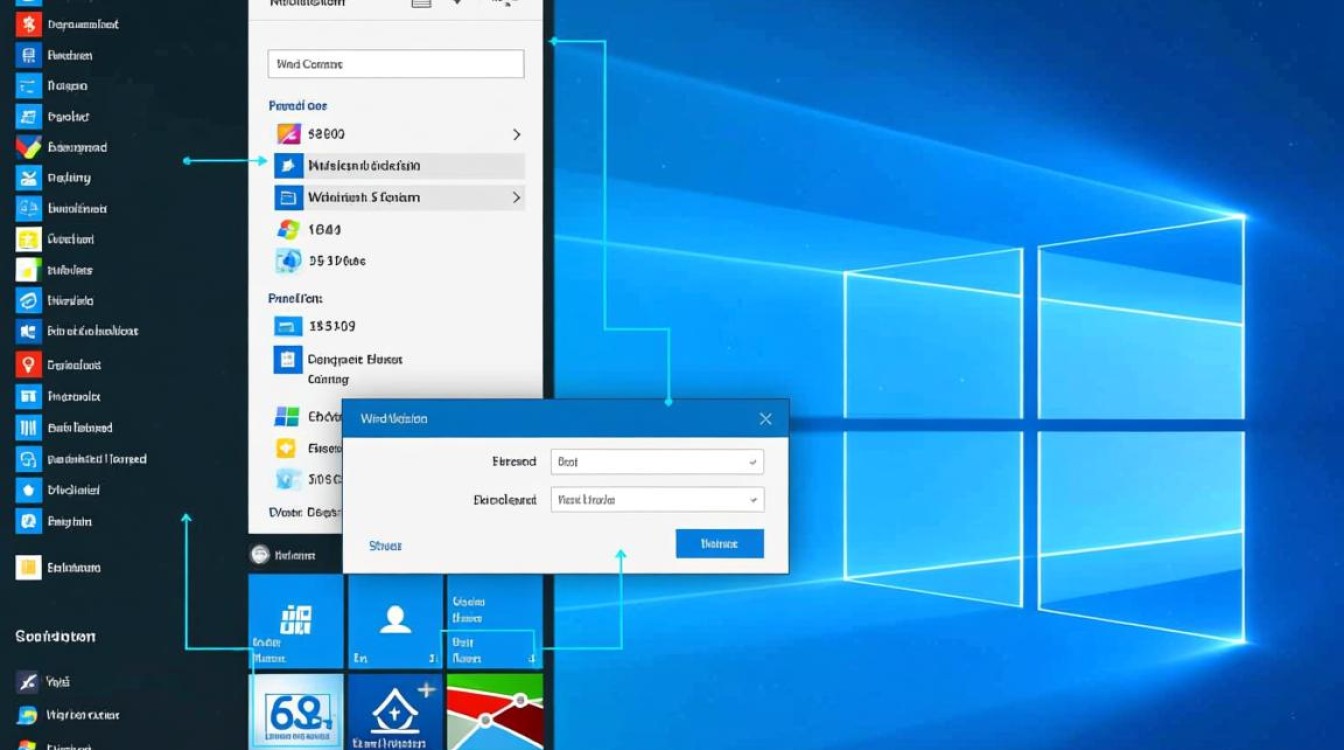
Task: Select the yellow folder item in left list
Action: point(28,568)
